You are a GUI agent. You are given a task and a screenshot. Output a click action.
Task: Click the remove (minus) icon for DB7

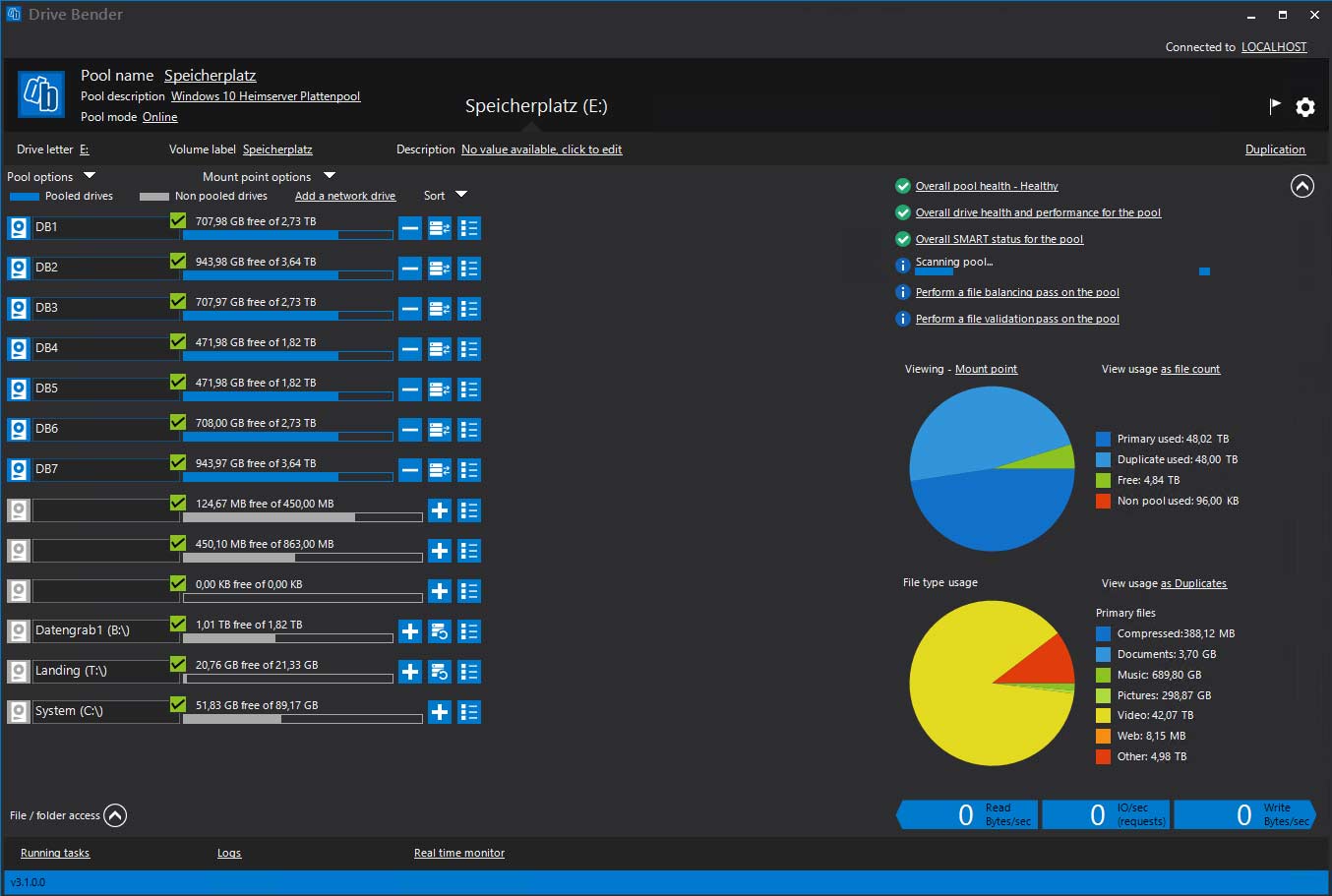pyautogui.click(x=410, y=470)
